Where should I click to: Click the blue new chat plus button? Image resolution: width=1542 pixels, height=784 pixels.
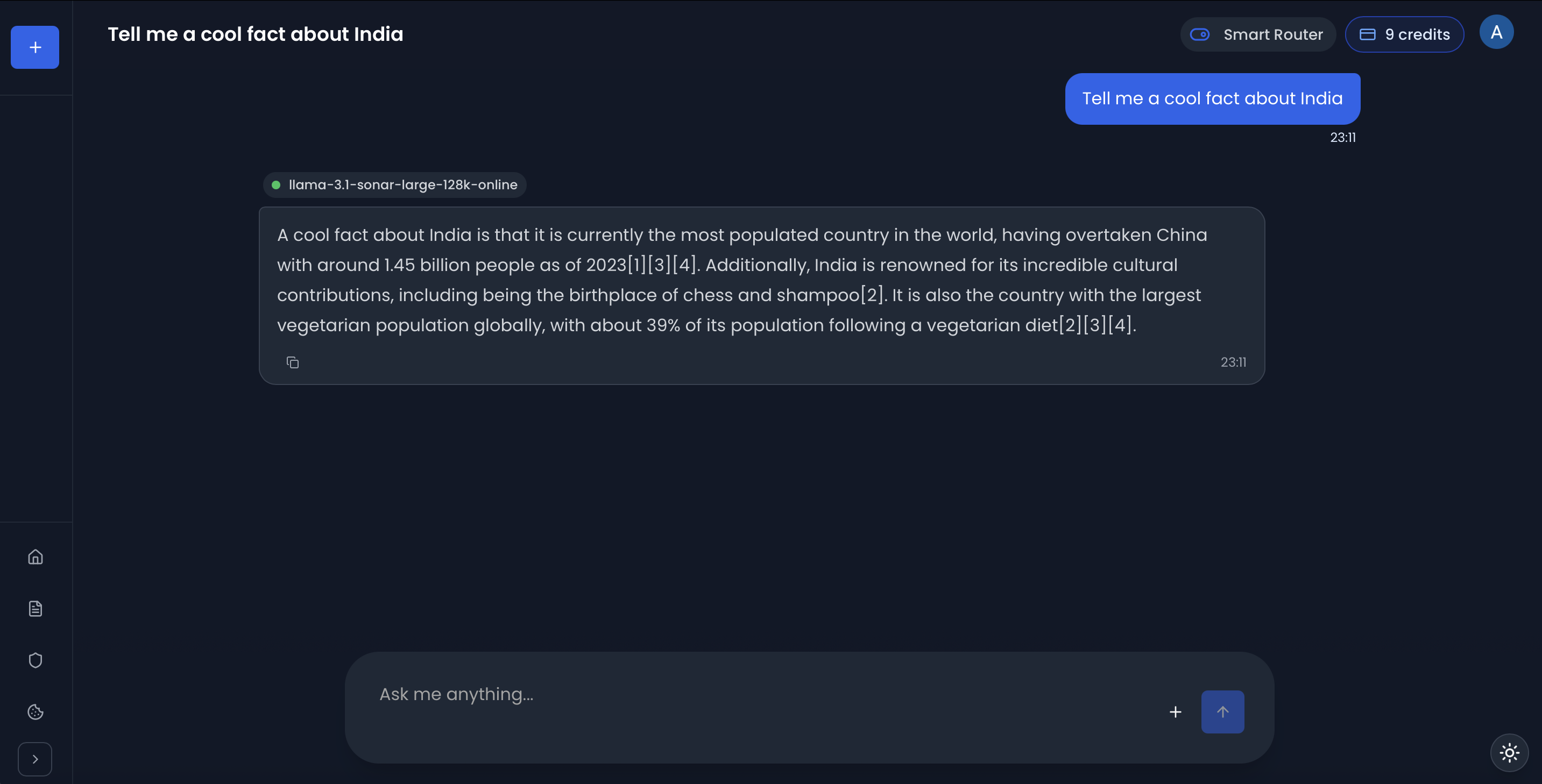[35, 47]
